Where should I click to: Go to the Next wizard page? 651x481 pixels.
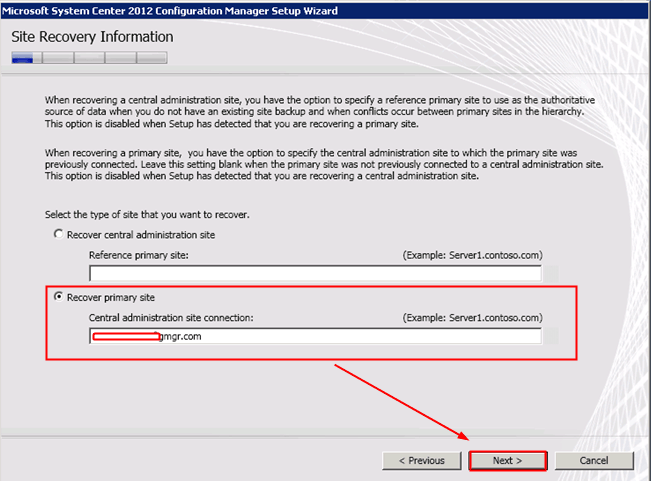(508, 461)
